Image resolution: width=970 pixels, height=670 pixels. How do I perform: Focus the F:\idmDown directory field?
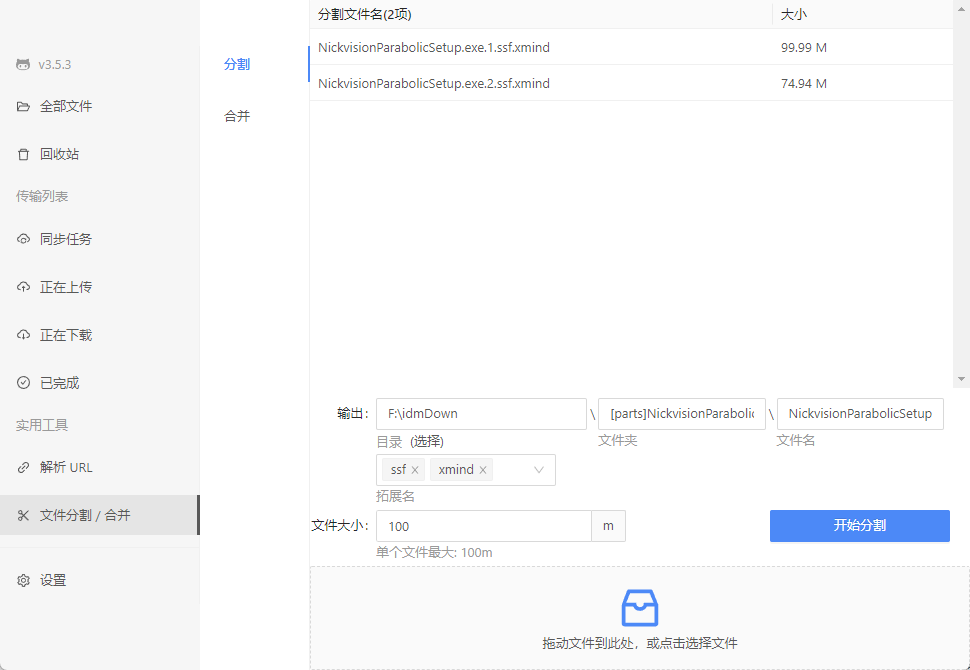(481, 414)
